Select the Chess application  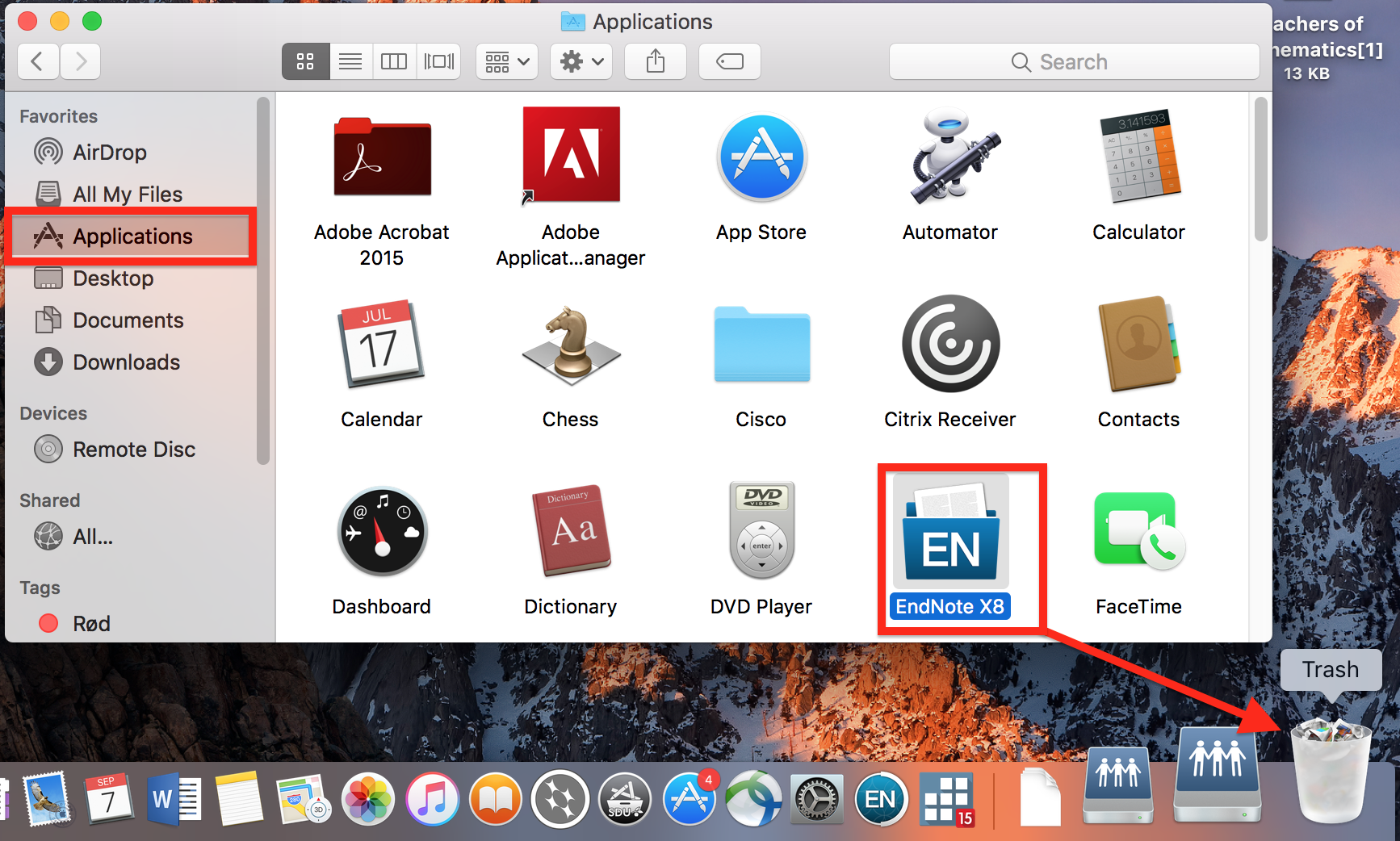pos(571,345)
